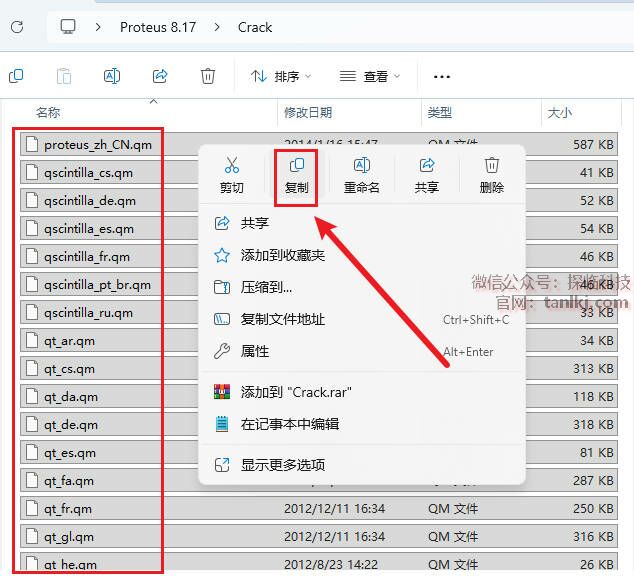Click the file icon of qt_da.qm

pos(32,396)
